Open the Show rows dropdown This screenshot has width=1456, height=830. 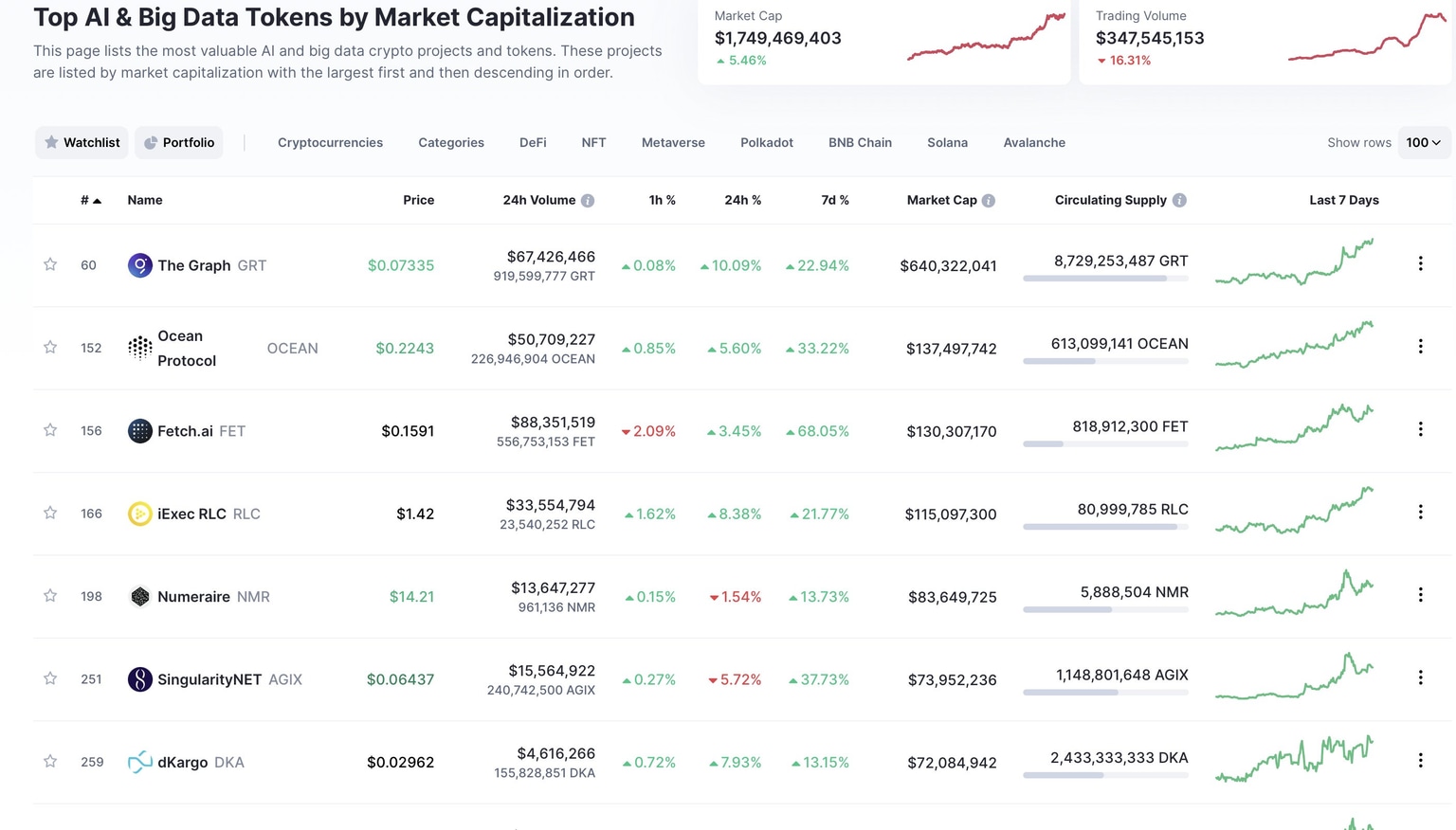[x=1423, y=142]
